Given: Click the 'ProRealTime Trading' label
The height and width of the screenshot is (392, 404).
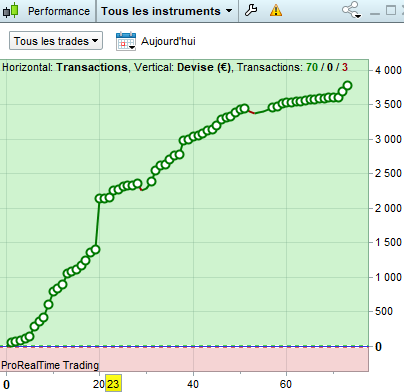Looking at the screenshot, I should coord(50,365).
